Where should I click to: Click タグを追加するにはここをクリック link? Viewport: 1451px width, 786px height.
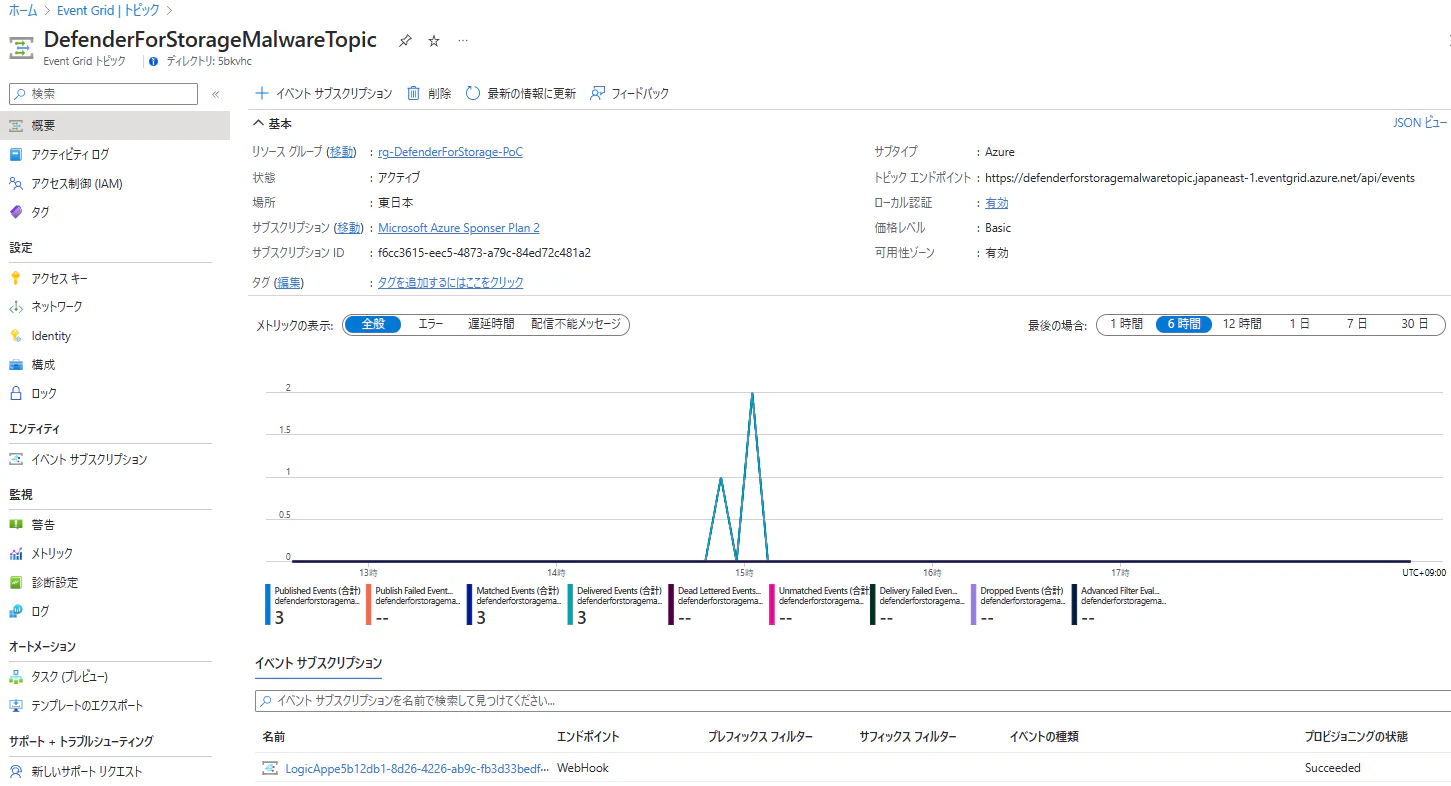[451, 283]
